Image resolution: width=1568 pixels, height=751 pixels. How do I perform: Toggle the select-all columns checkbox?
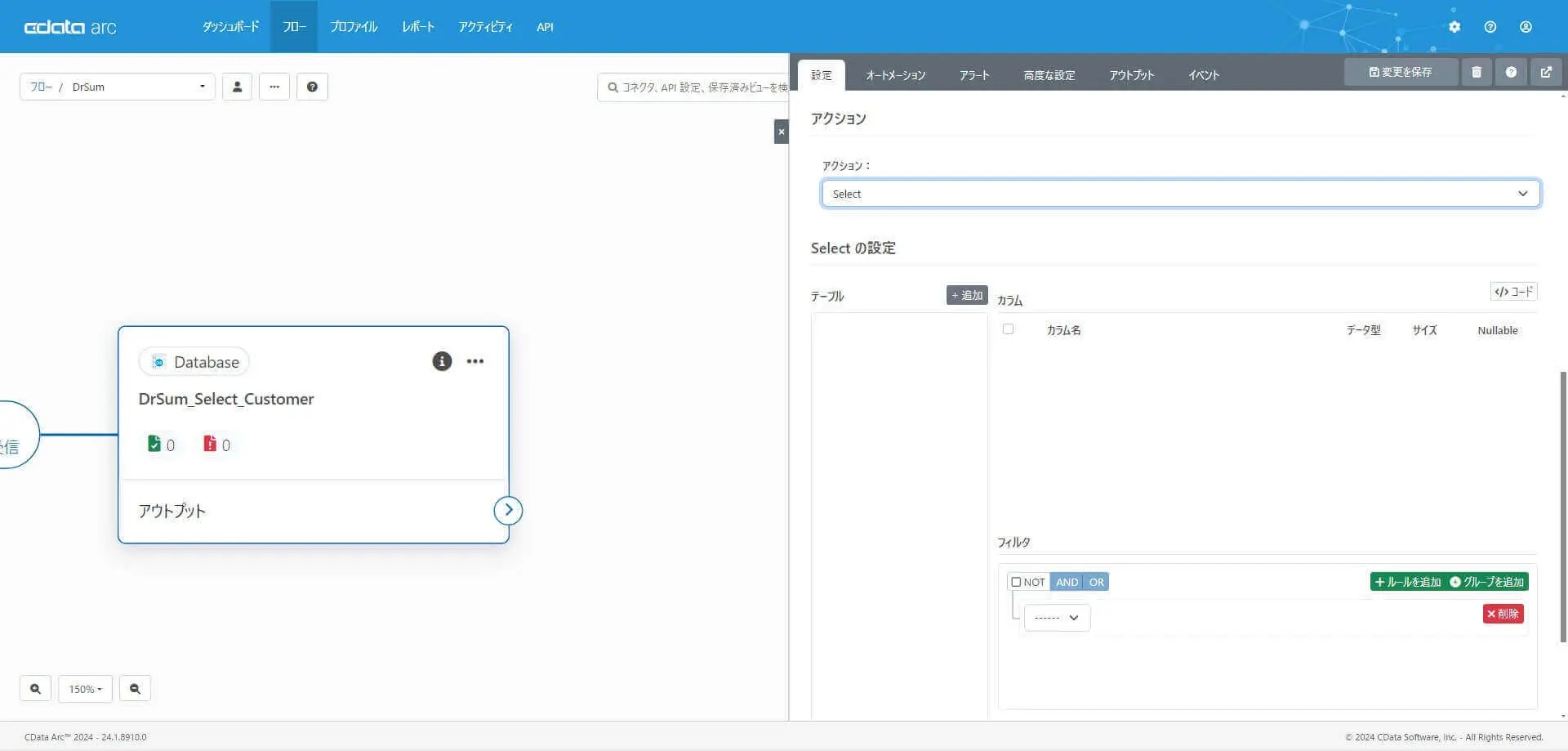point(1008,329)
